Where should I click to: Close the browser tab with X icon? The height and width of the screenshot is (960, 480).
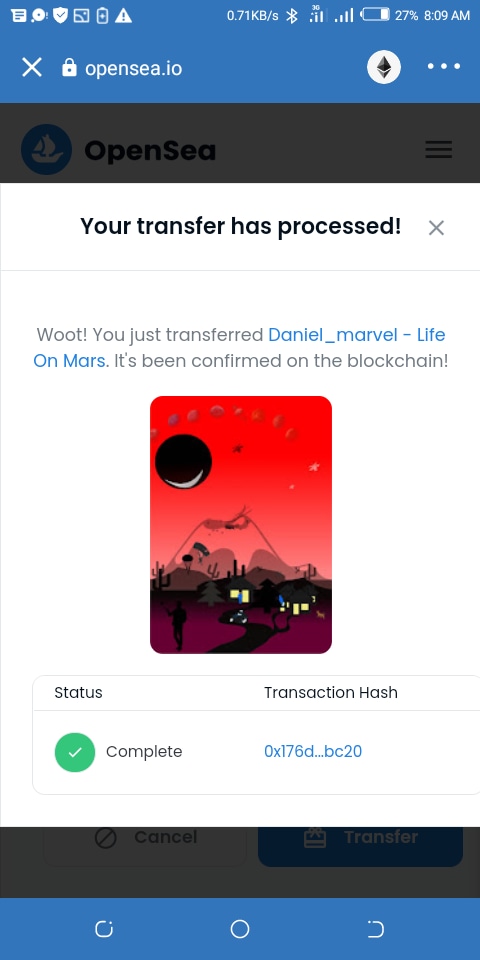[x=32, y=67]
